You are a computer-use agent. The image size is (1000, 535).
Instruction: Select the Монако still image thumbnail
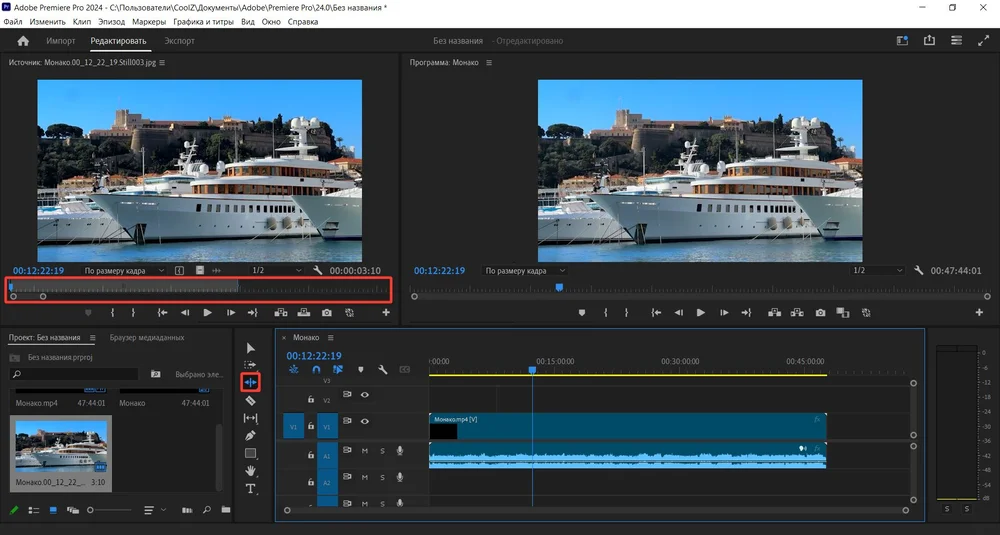(61, 445)
